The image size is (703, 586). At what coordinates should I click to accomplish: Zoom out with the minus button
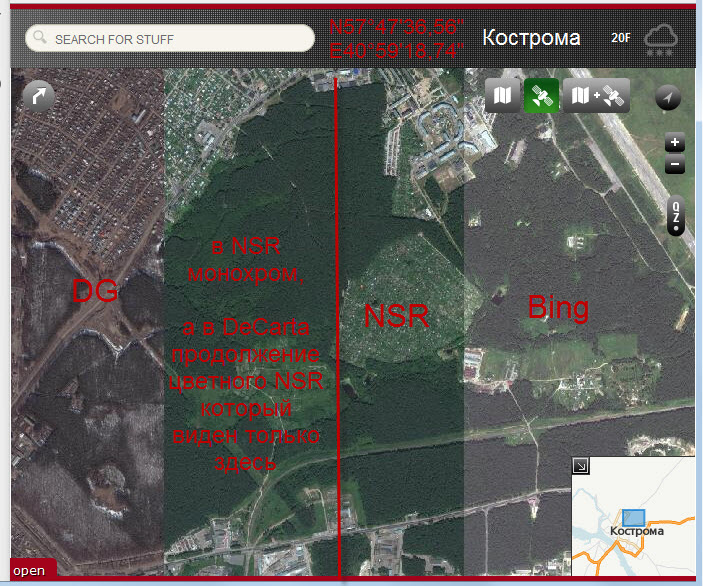[x=674, y=164]
